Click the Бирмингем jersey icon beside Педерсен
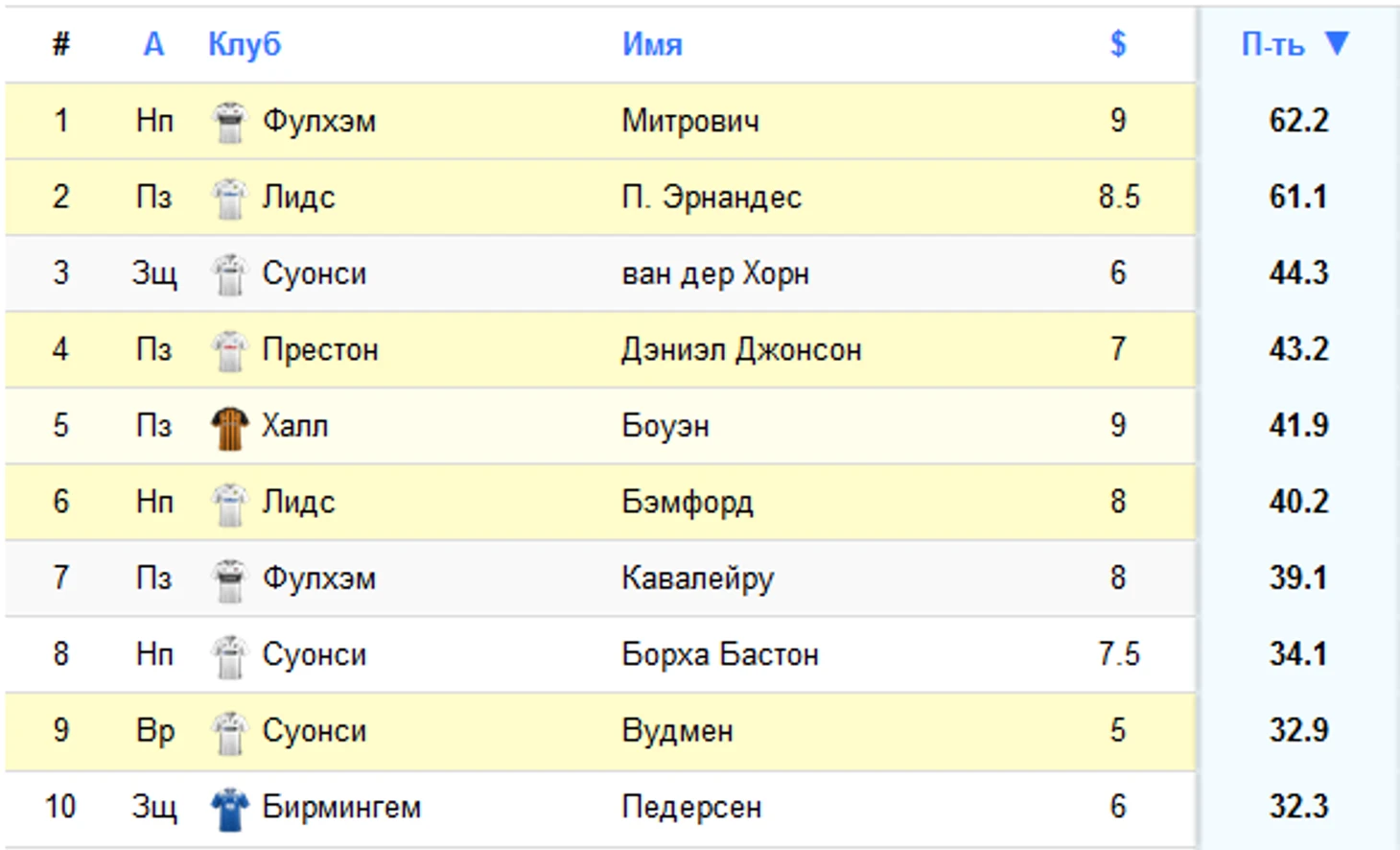The image size is (1400, 850). (x=229, y=807)
